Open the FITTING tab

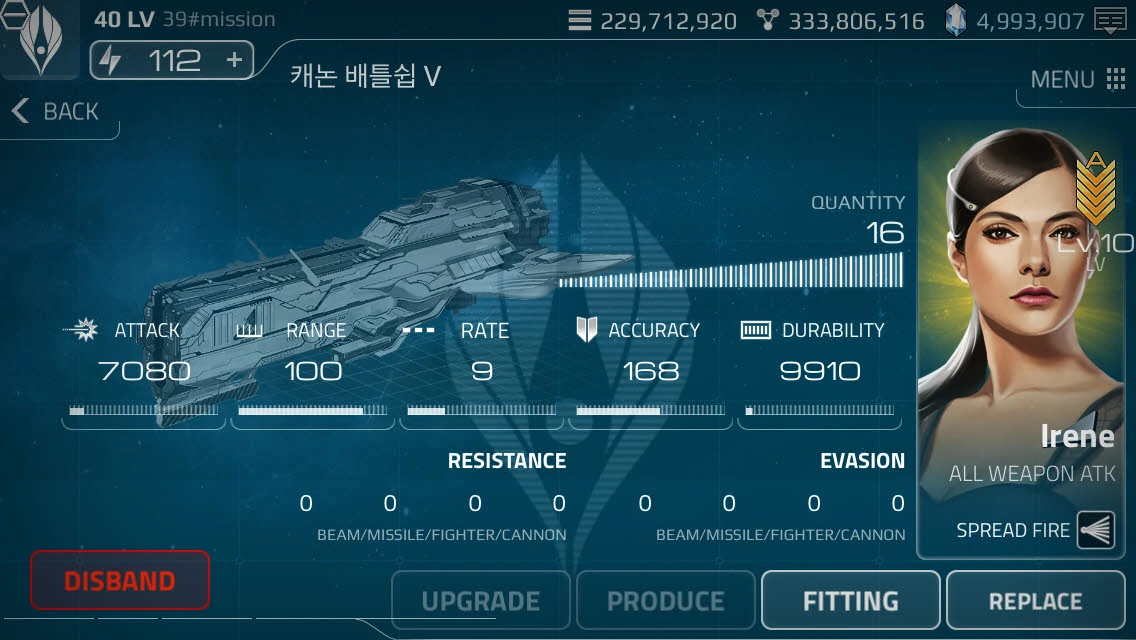click(851, 600)
